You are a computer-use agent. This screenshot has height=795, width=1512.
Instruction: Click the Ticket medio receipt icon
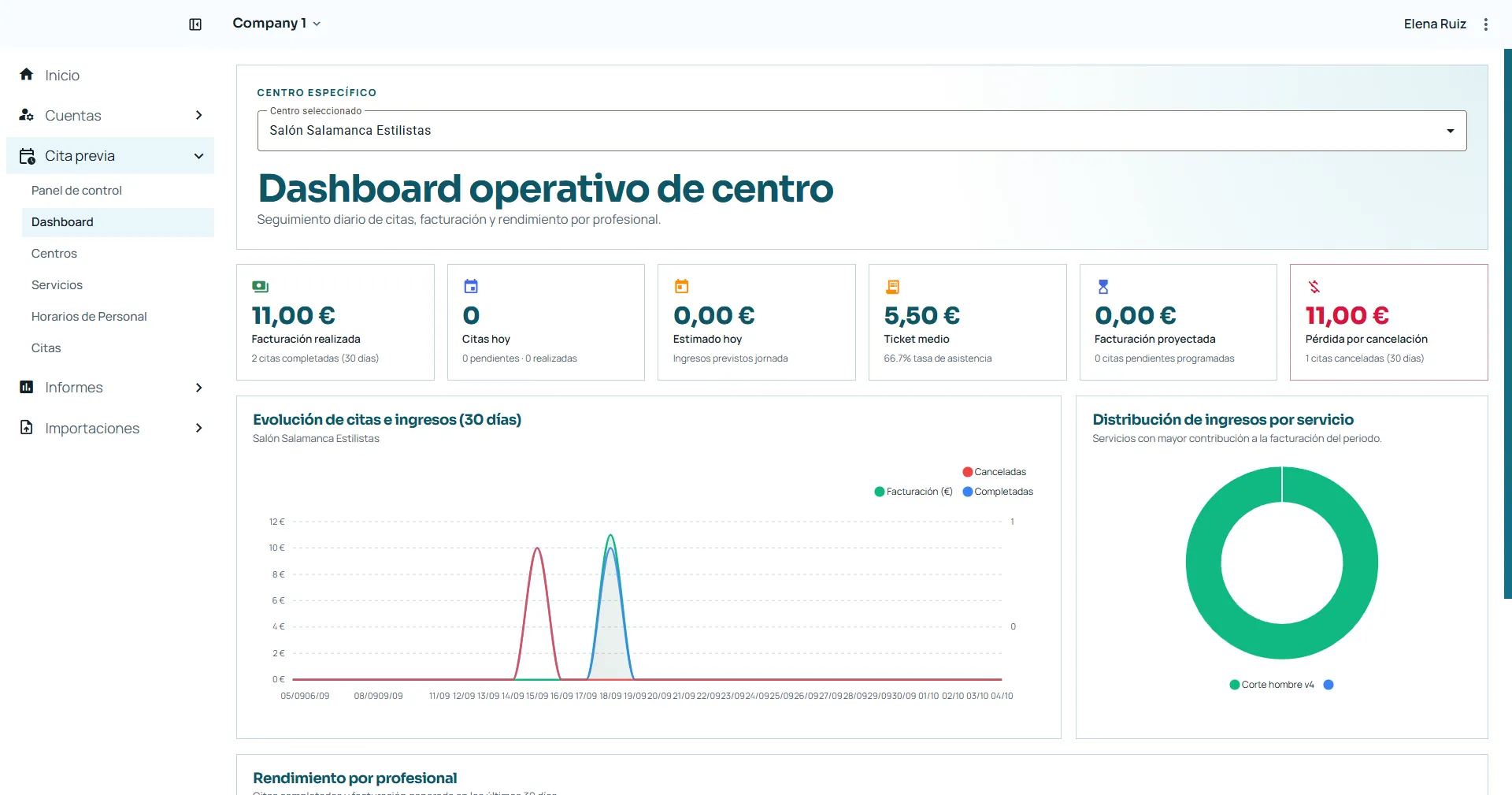(892, 287)
